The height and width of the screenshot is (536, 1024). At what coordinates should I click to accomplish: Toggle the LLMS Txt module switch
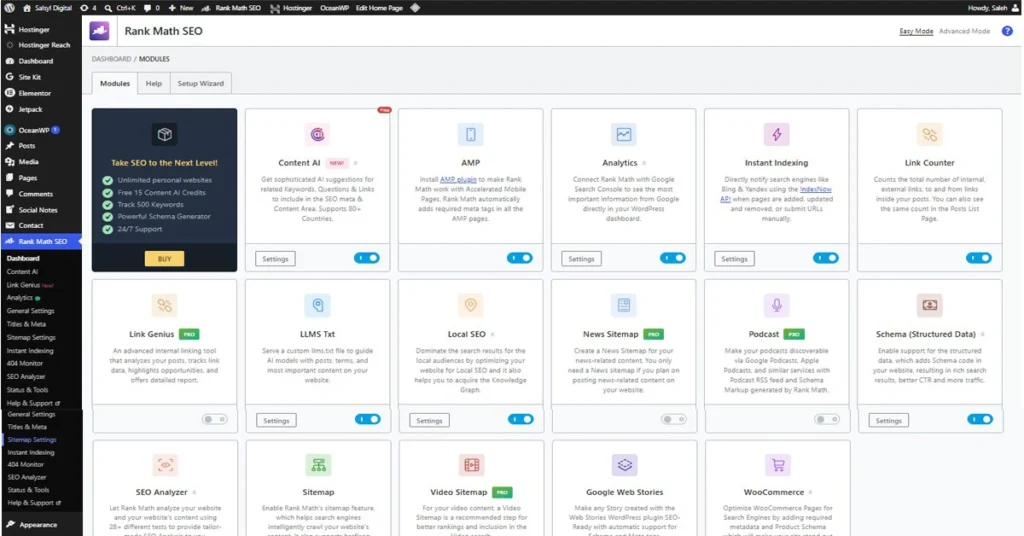[368, 419]
